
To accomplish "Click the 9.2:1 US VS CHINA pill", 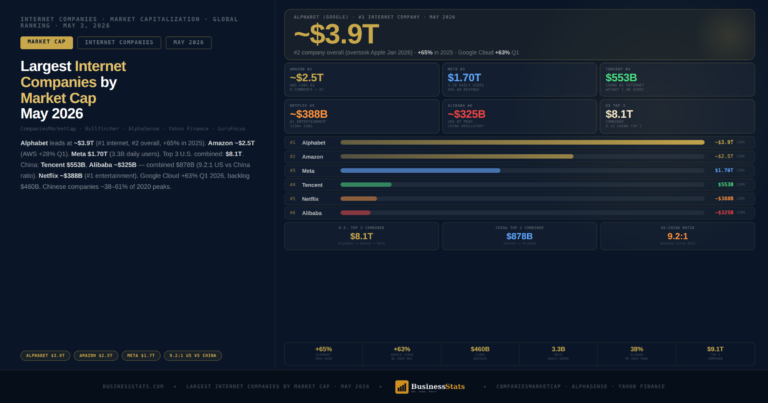I will click(x=193, y=356).
